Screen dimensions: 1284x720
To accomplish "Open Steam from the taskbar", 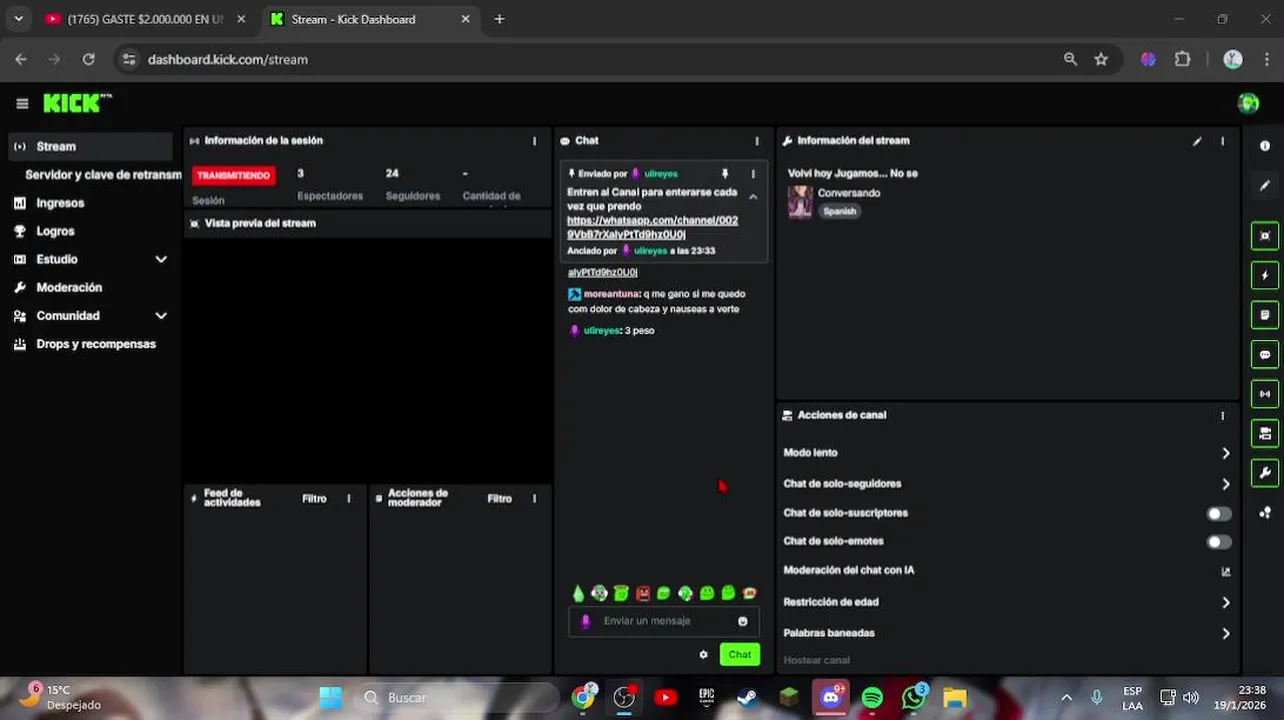I will [x=747, y=698].
